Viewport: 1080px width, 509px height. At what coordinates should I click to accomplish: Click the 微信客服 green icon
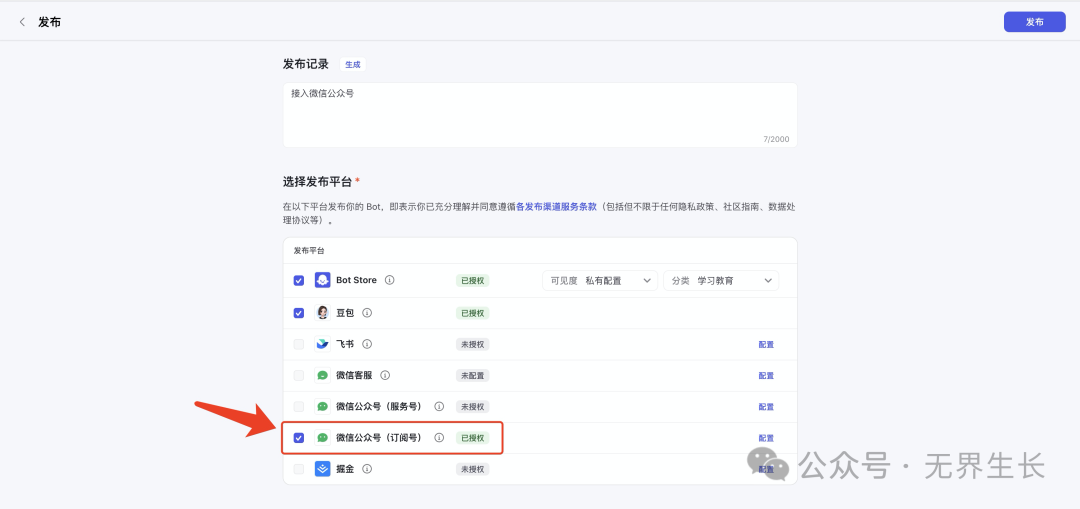[322, 375]
